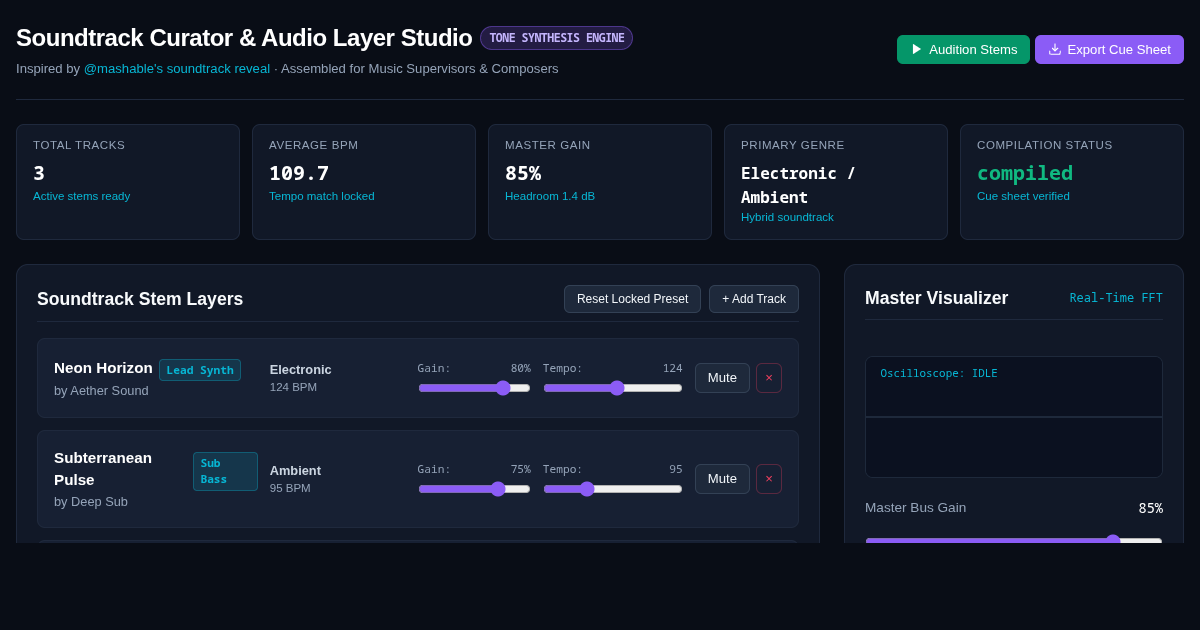Screen dimensions: 1200x630
Task: Open the @mashable's soundtrack reveal link
Action: point(177,69)
